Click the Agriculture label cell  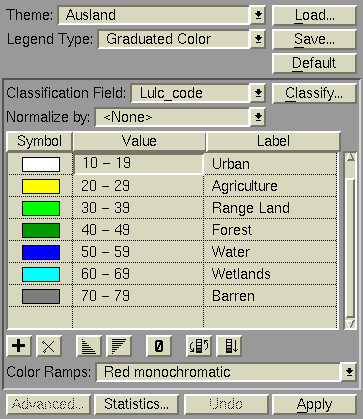(271, 186)
